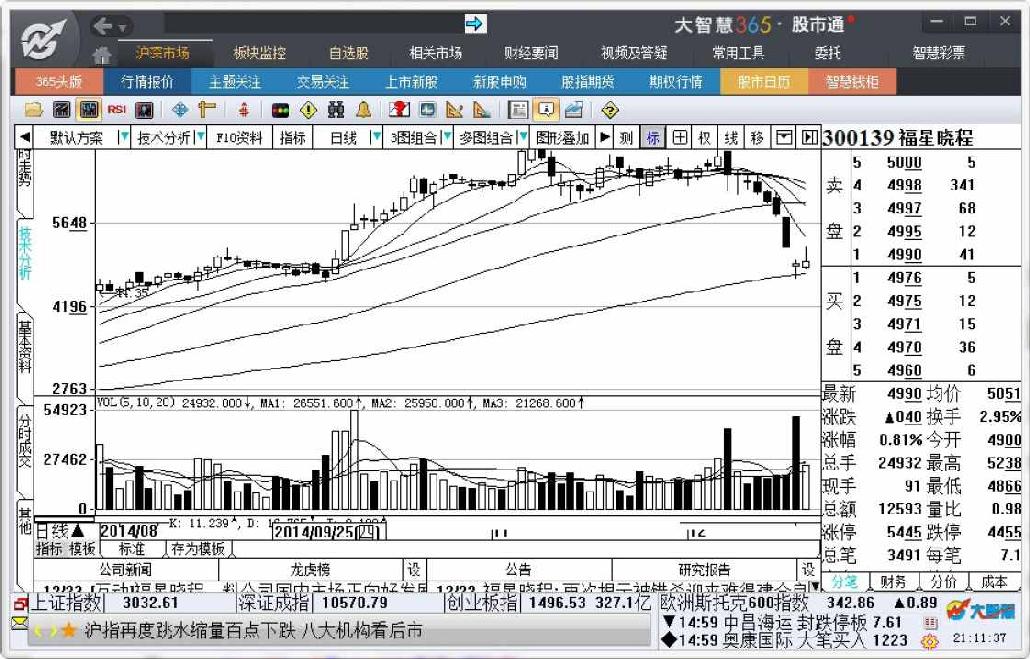
Task: Click the first triangle ruler drawing icon
Action: point(454,110)
